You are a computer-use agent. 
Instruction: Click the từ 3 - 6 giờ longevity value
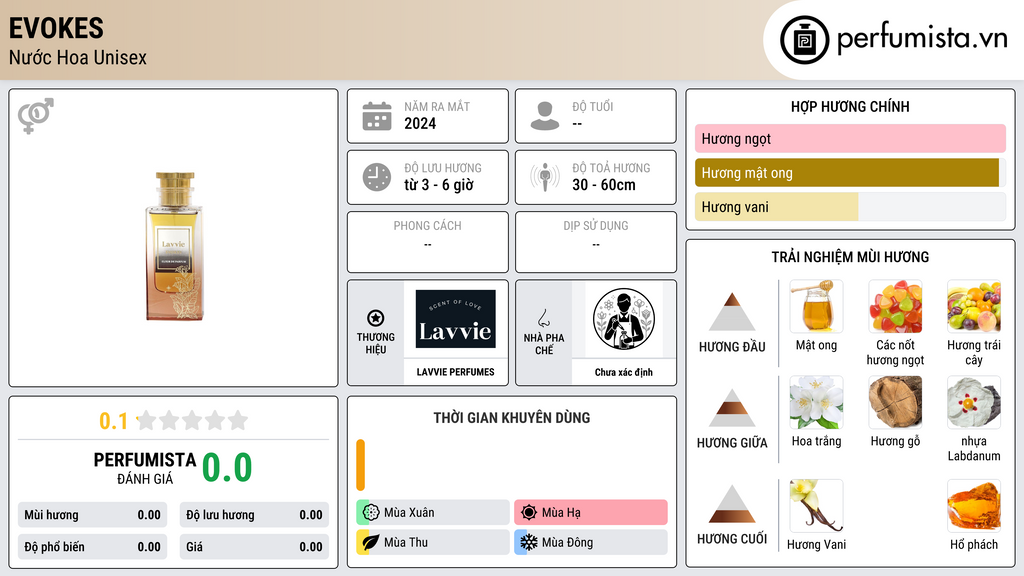[x=439, y=185]
